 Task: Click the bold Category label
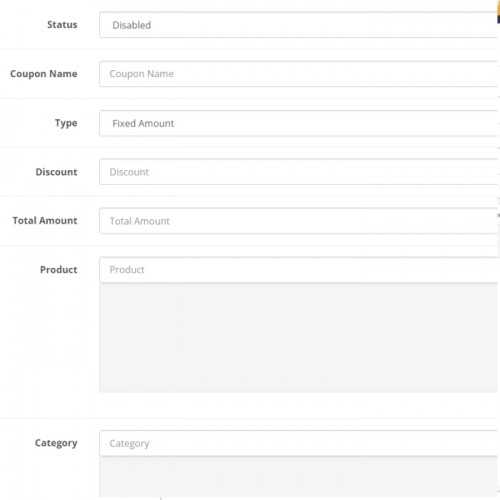(x=56, y=443)
